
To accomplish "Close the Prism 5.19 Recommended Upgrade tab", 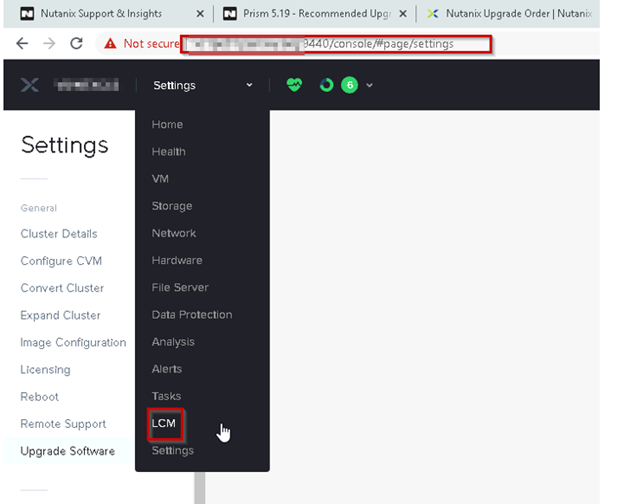I will (x=403, y=14).
